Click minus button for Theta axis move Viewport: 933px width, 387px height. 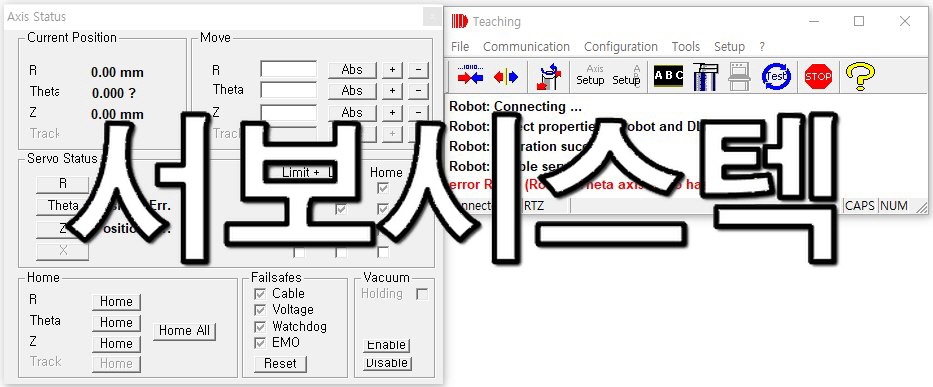418,90
